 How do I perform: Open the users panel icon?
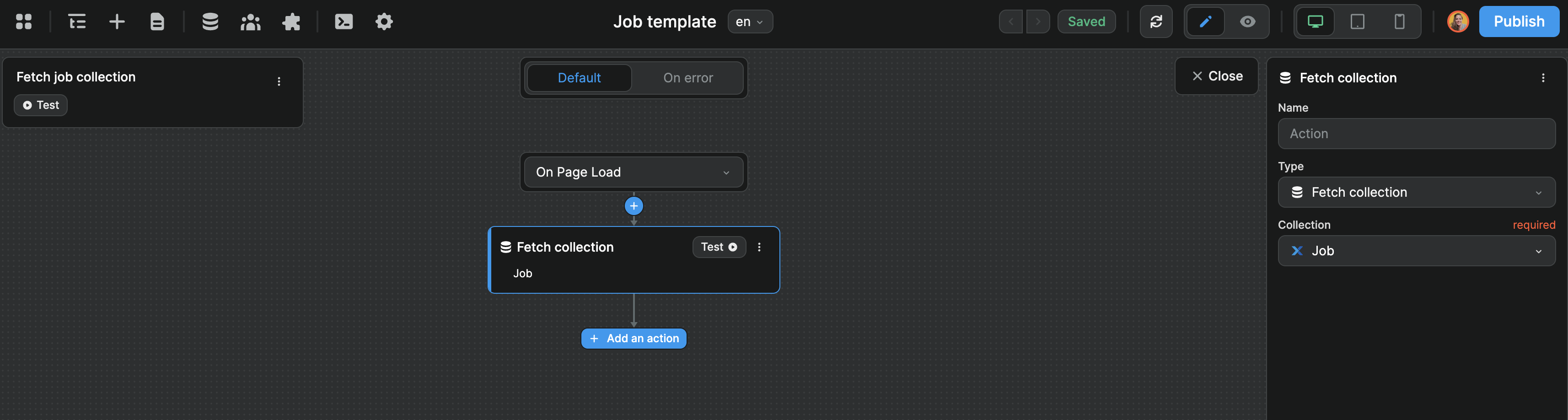point(251,22)
